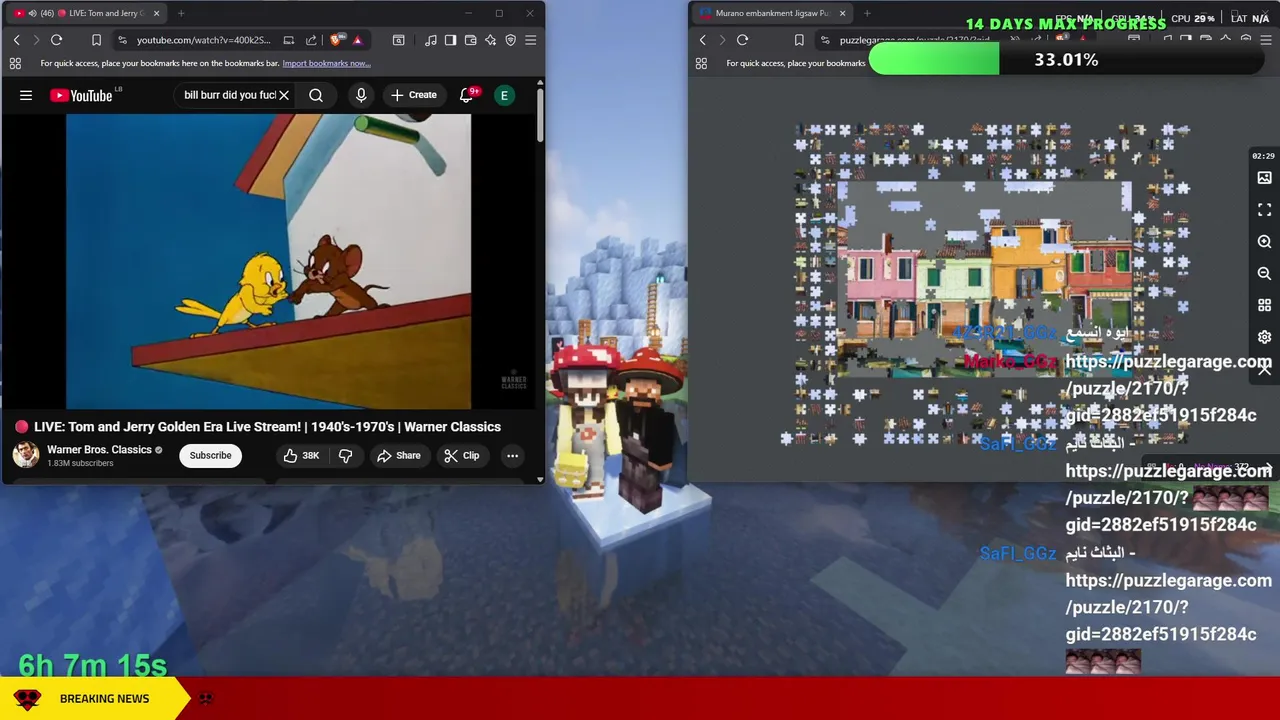
Task: Open the YouTube account avatar E
Action: [x=504, y=95]
